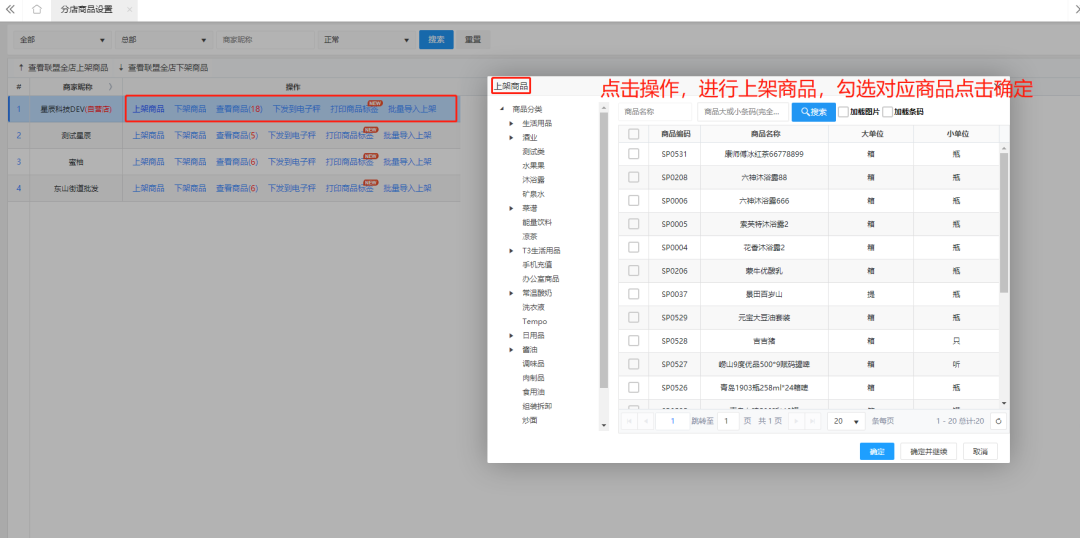
Task: Expand the 商家昵称 column chevron
Action: point(110,87)
